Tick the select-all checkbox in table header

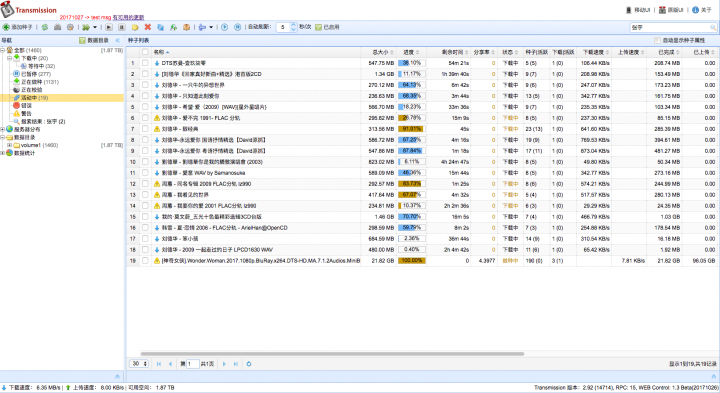[145, 52]
